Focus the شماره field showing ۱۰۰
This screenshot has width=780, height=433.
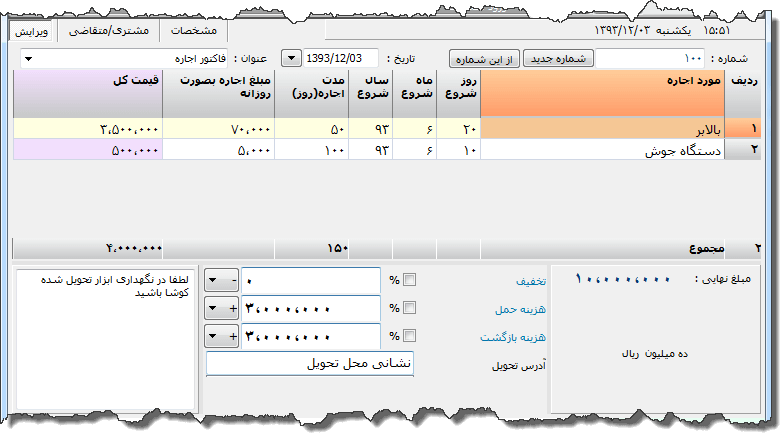pyautogui.click(x=650, y=59)
